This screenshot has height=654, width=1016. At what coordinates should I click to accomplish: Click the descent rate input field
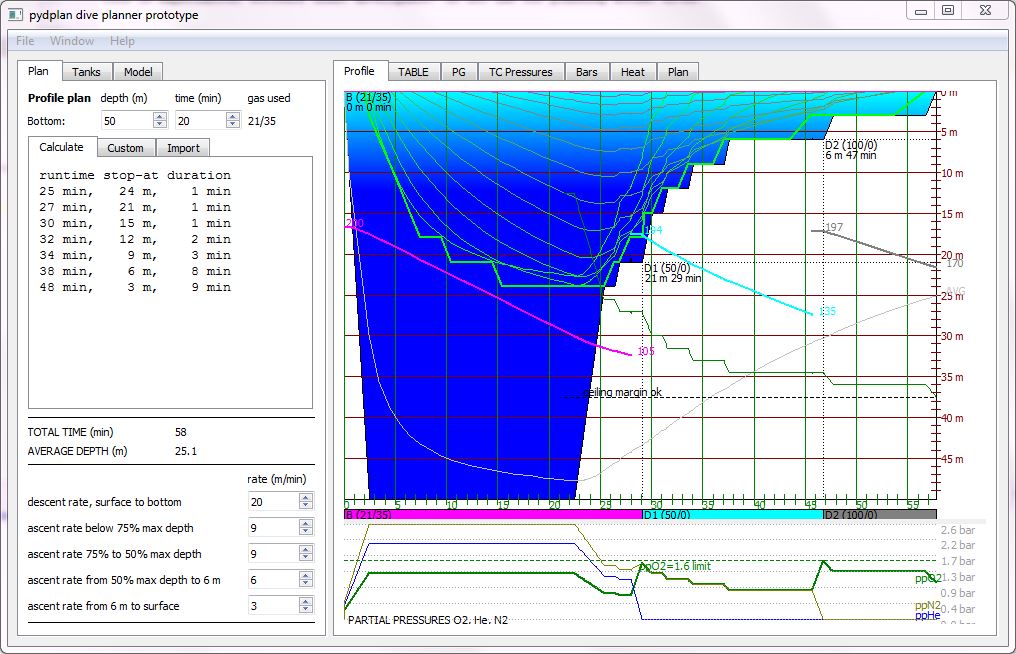pyautogui.click(x=273, y=502)
